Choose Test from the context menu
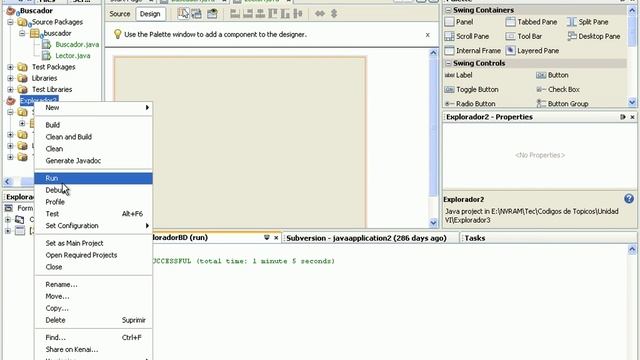 click(93, 214)
